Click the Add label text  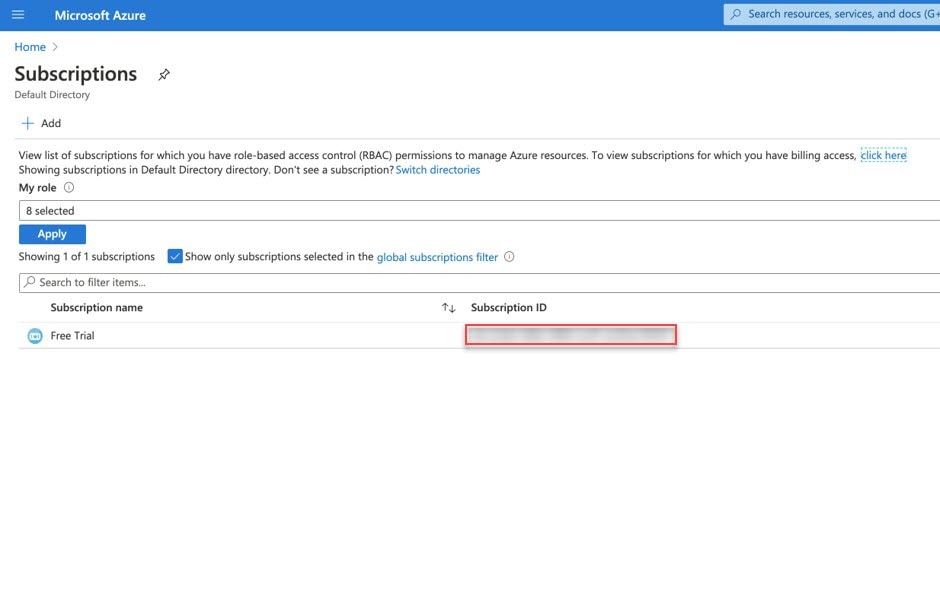click(x=51, y=124)
